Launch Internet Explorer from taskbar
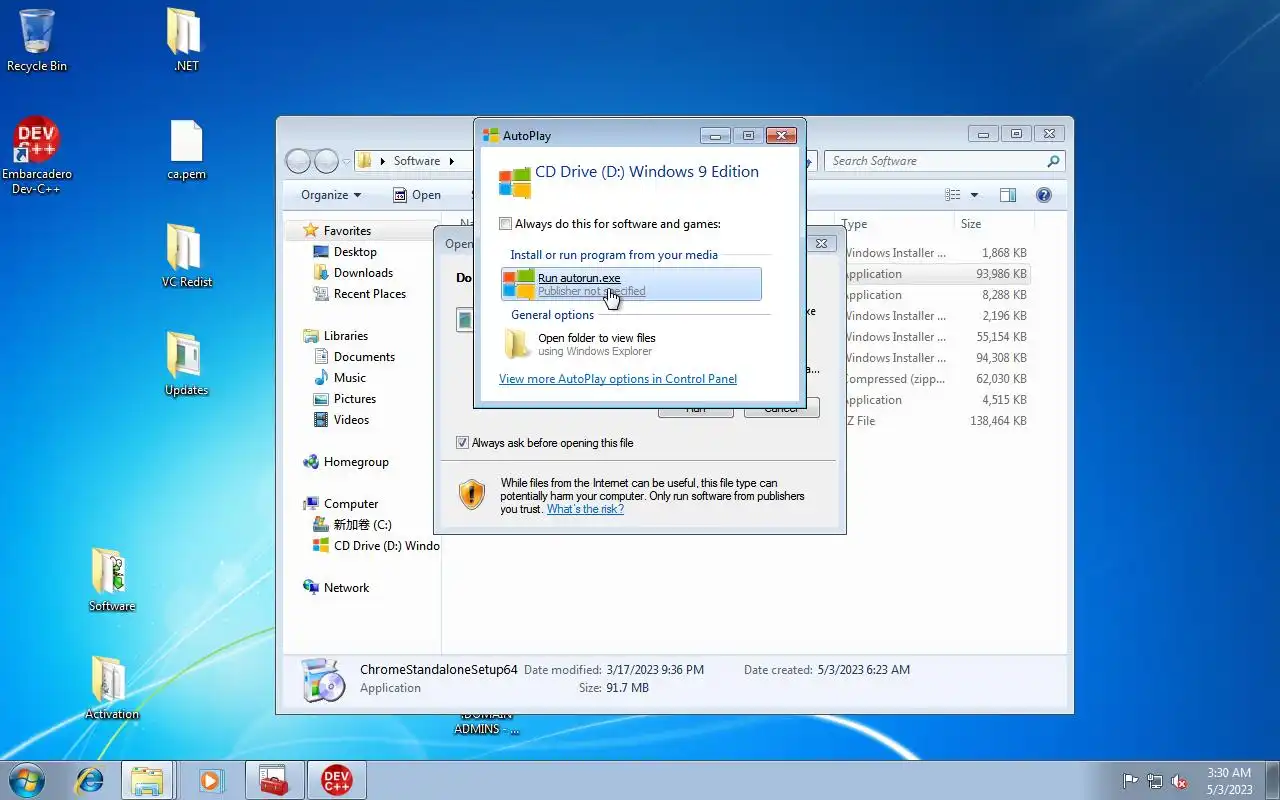The height and width of the screenshot is (800, 1280). [90, 780]
